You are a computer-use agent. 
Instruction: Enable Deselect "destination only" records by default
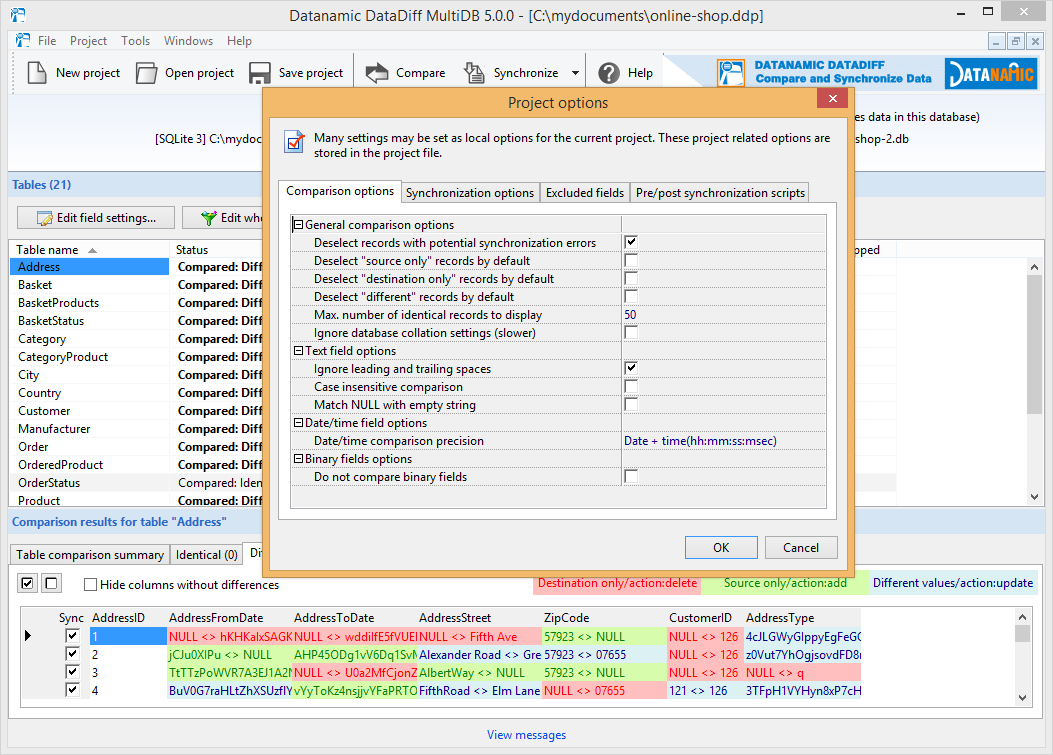[x=631, y=278]
